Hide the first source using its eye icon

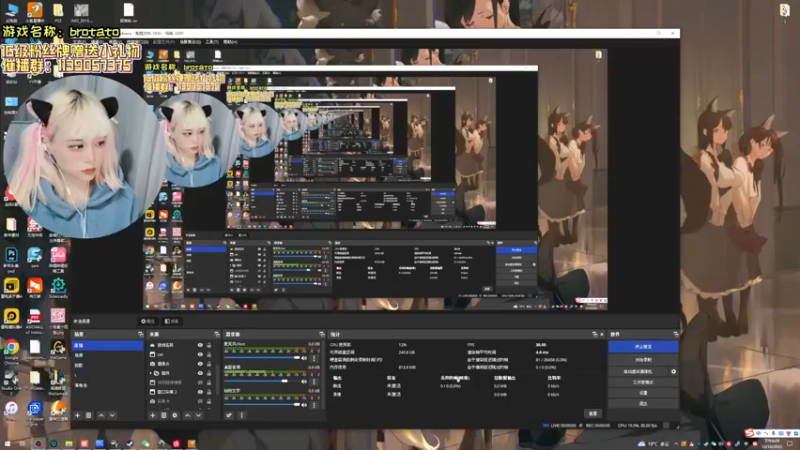[x=200, y=345]
